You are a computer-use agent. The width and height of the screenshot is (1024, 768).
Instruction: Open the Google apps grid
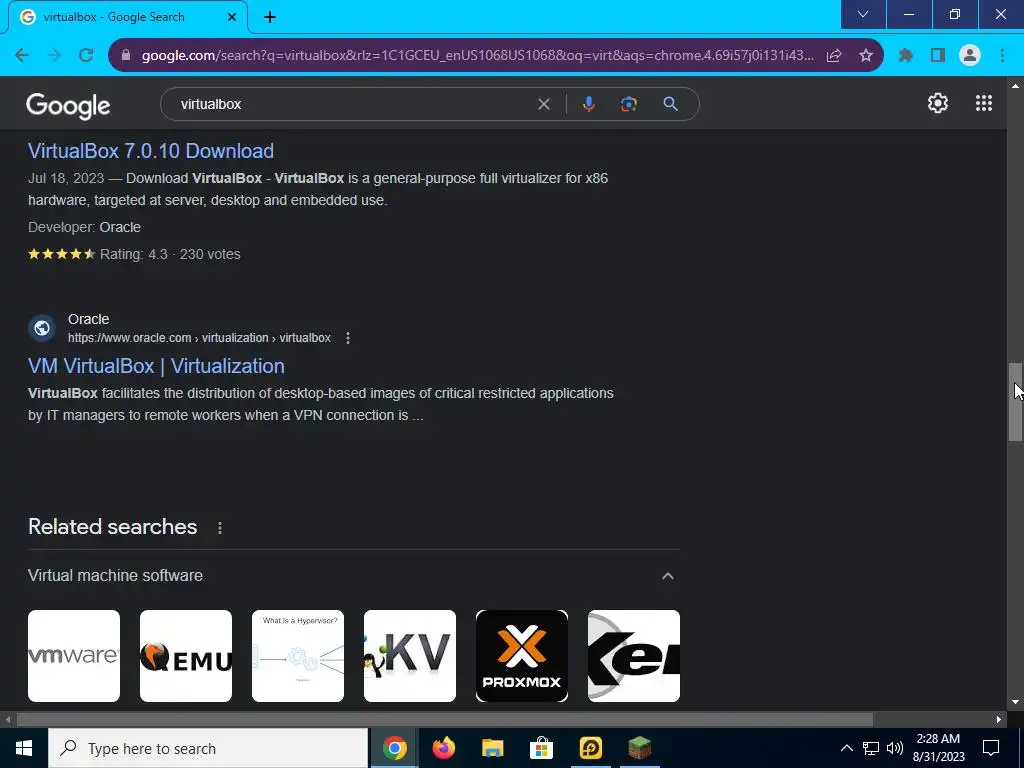pyautogui.click(x=984, y=103)
